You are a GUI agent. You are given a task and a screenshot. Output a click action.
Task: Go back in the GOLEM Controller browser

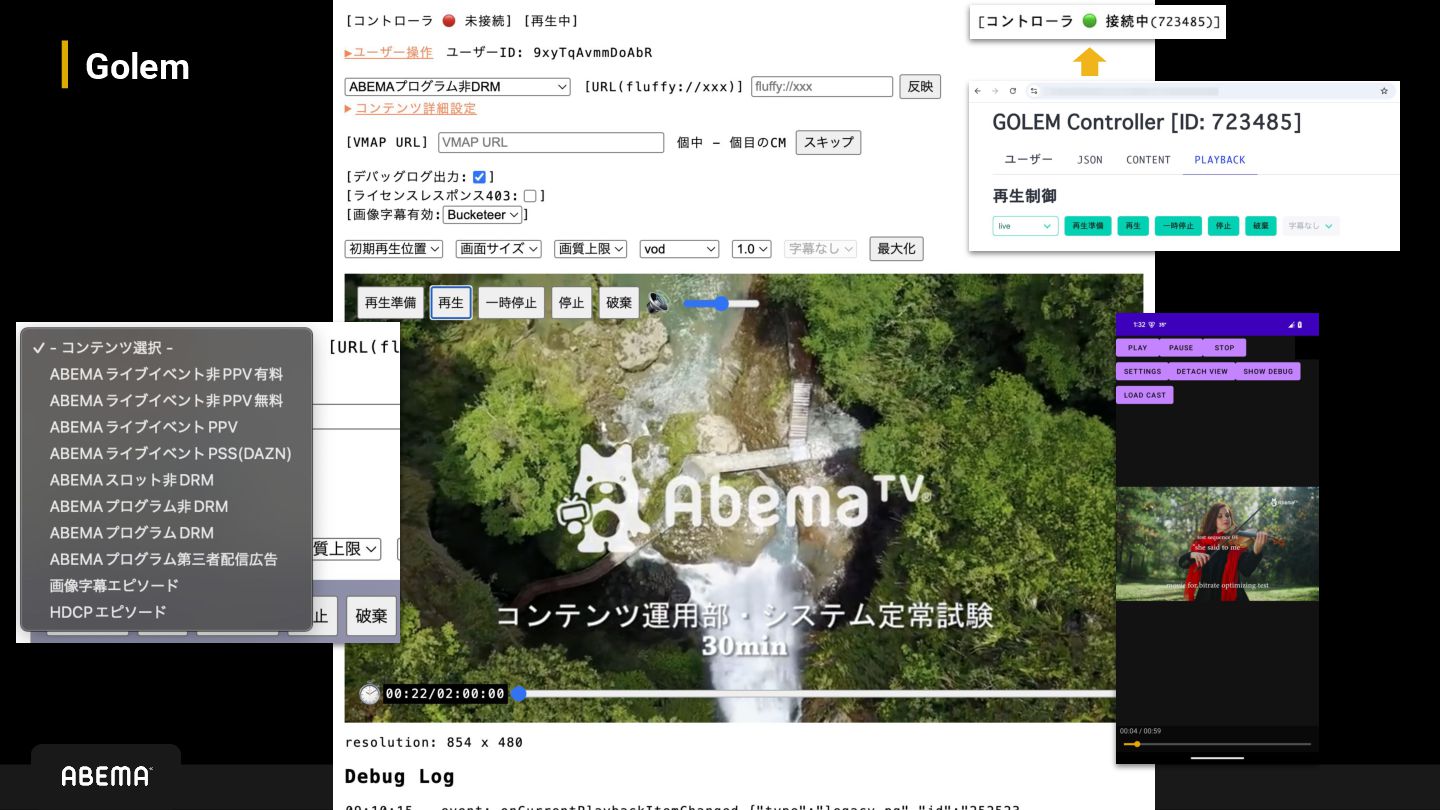pyautogui.click(x=978, y=91)
